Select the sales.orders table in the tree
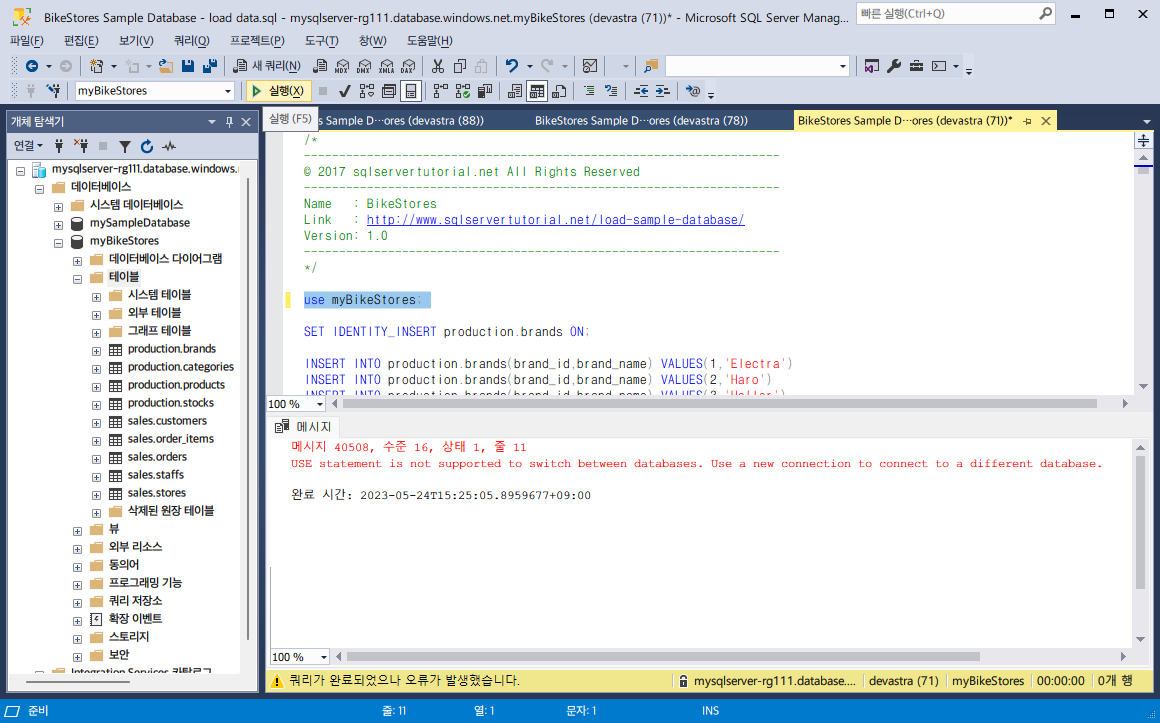 point(157,457)
